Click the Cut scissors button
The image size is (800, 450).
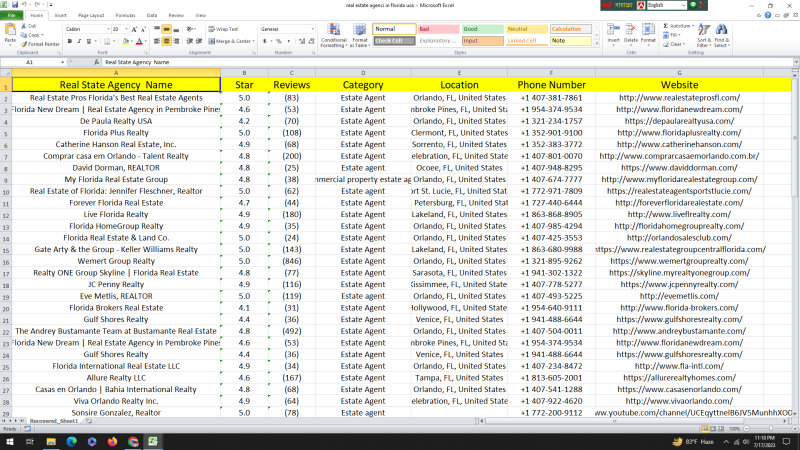click(29, 26)
